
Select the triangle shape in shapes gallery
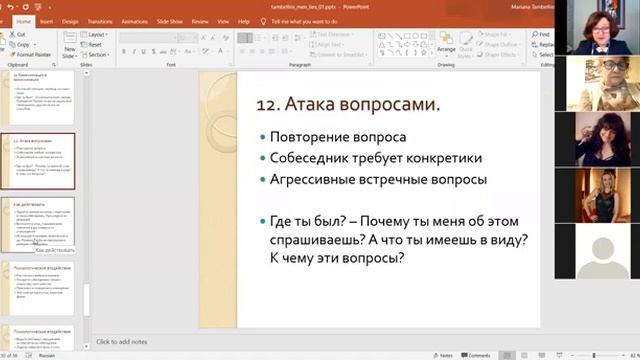click(x=382, y=44)
